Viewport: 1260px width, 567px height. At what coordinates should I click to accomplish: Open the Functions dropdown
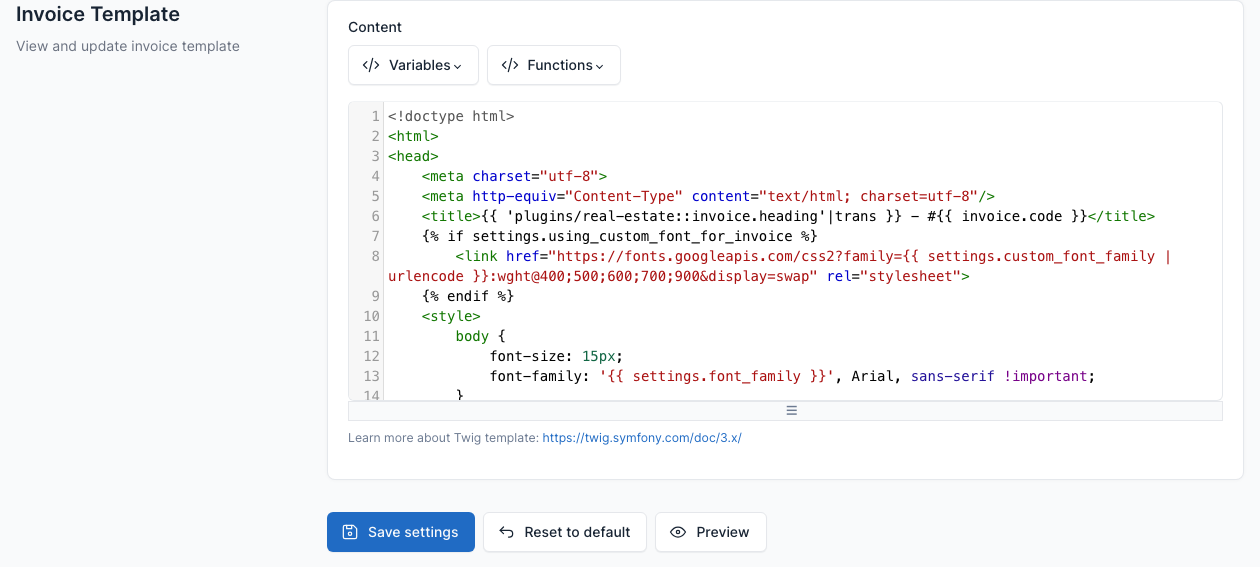click(553, 65)
